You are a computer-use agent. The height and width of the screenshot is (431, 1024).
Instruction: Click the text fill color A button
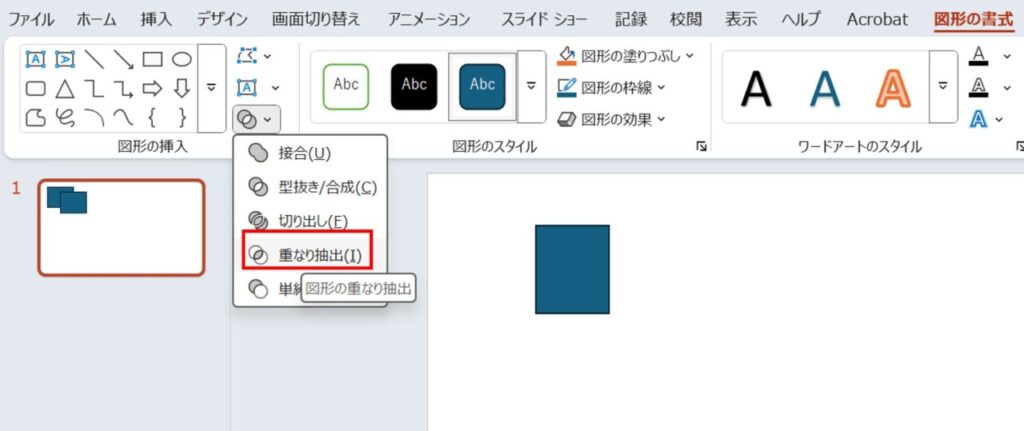[x=978, y=56]
